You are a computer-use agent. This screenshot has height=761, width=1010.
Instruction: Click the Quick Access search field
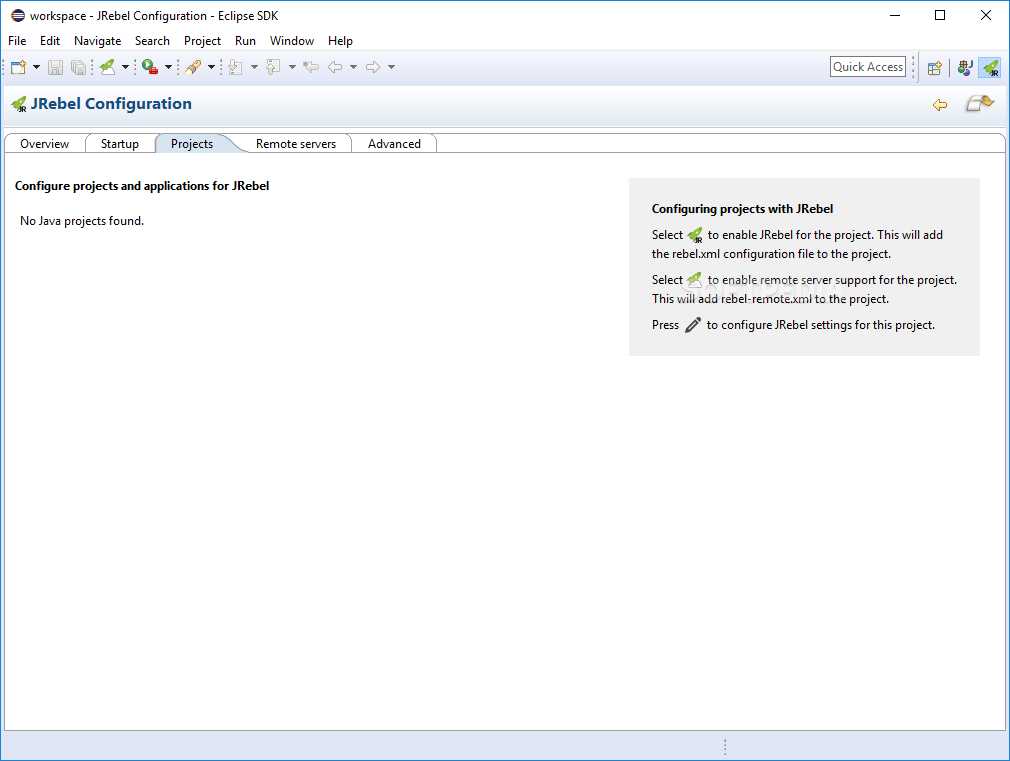(868, 66)
